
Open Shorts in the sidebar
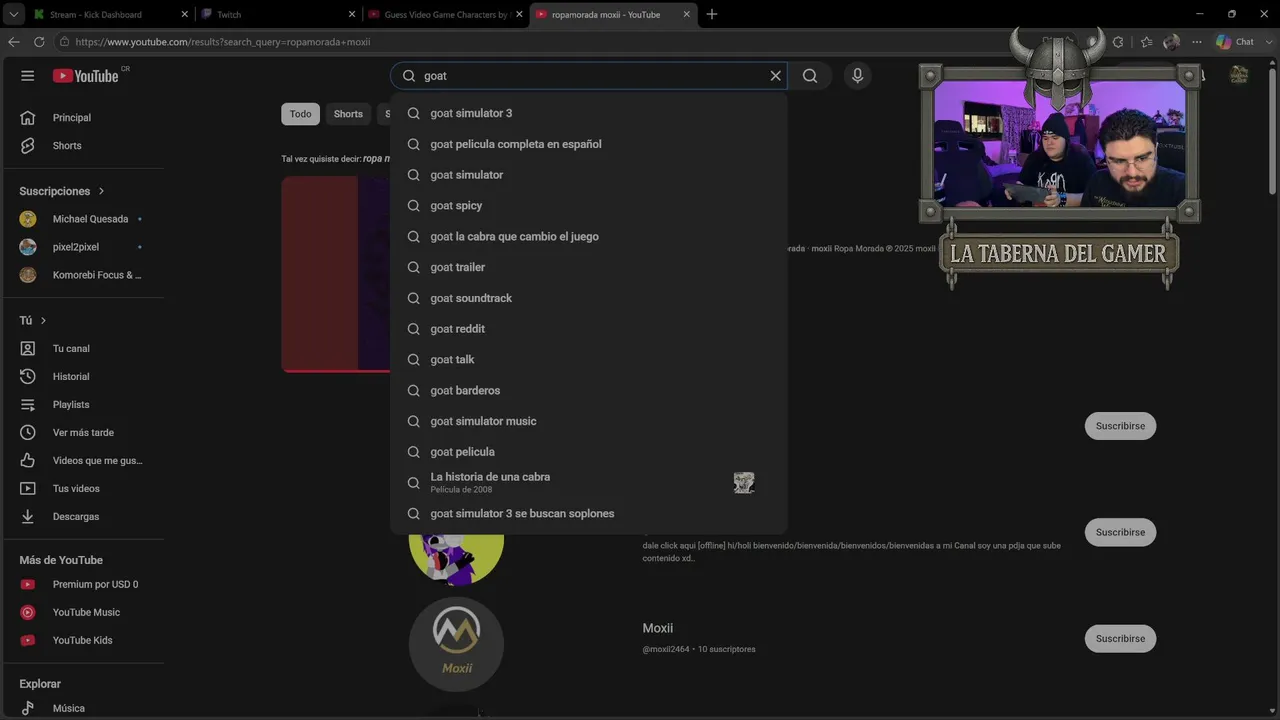tap(84, 146)
